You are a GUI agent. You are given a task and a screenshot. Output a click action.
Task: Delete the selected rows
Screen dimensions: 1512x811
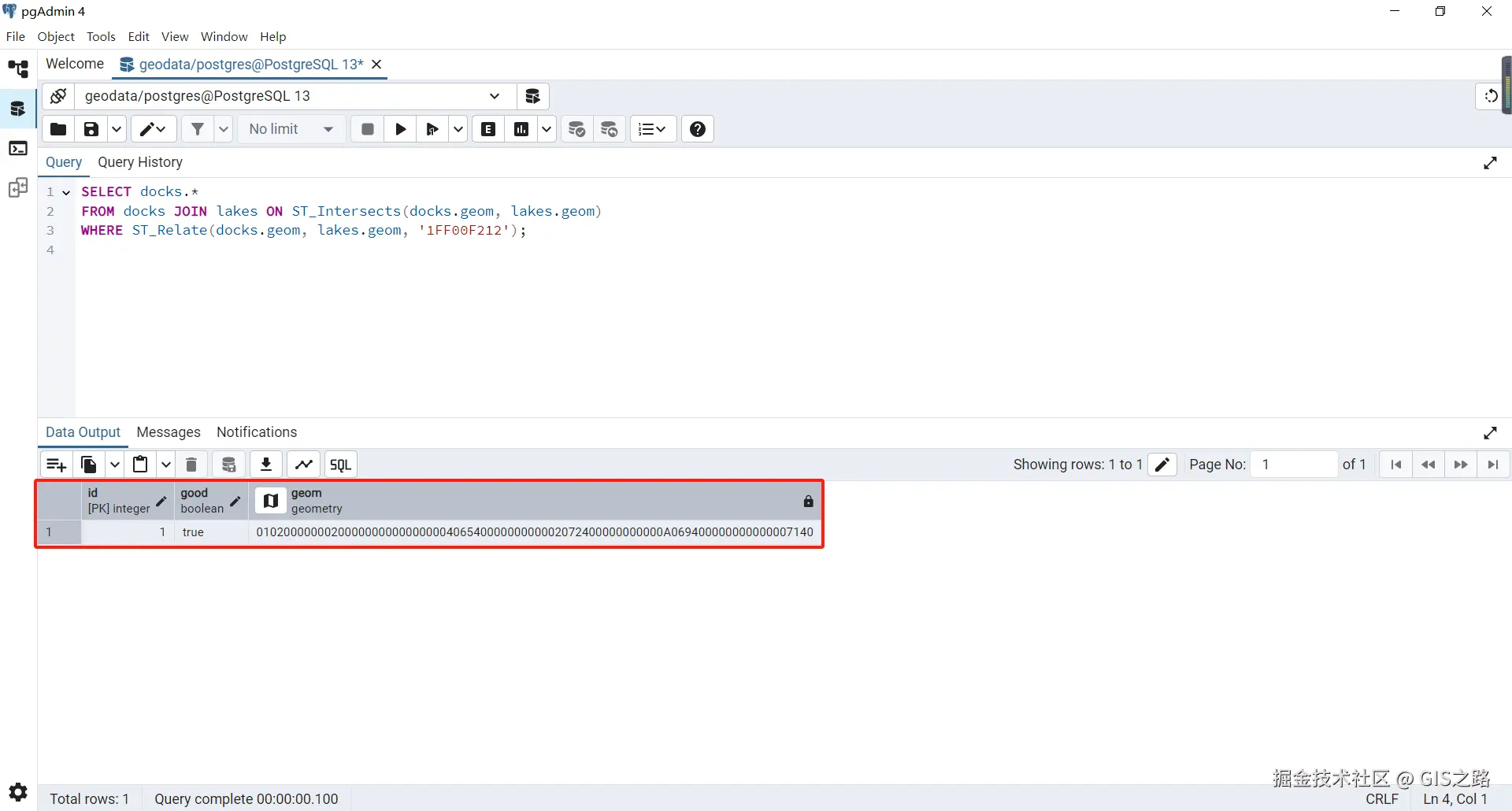[x=191, y=465]
